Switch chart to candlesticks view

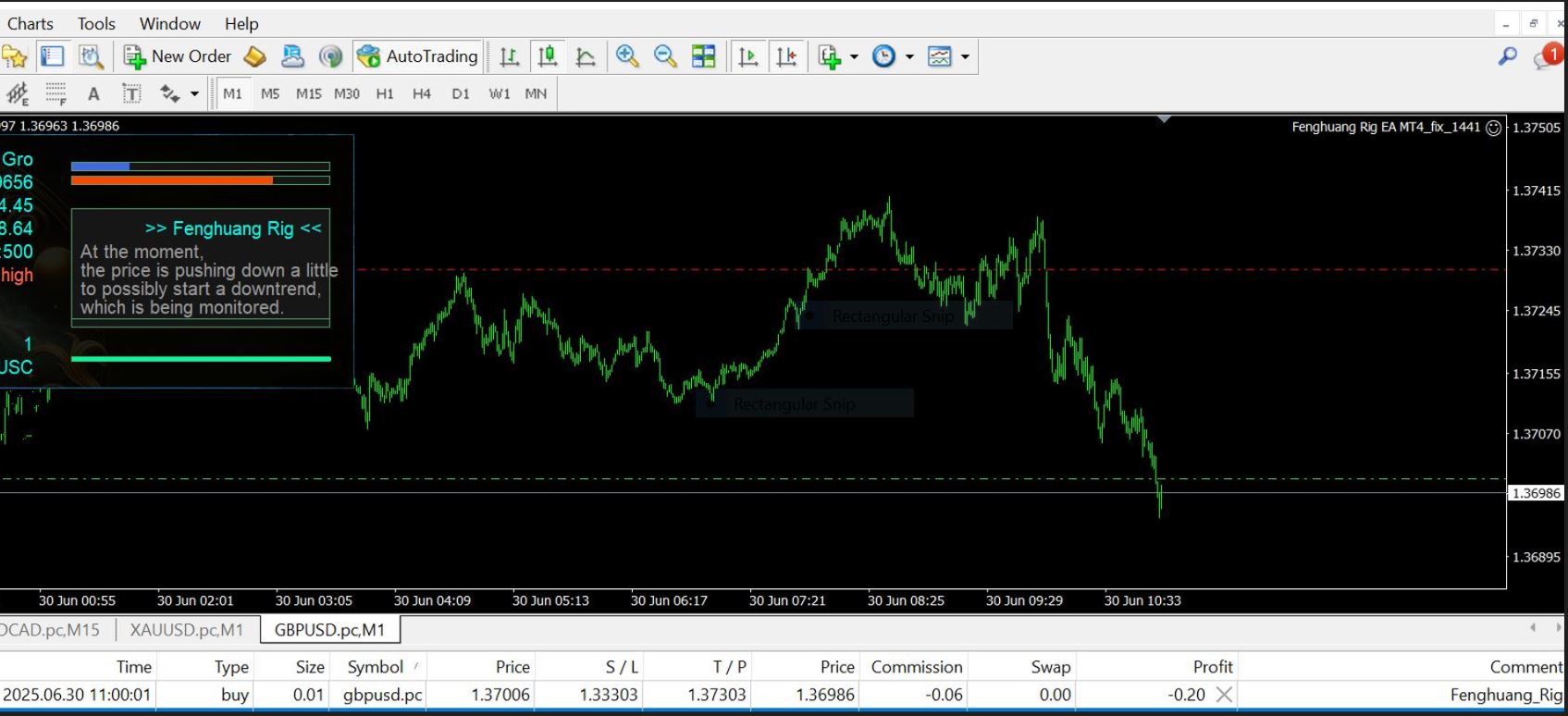548,56
